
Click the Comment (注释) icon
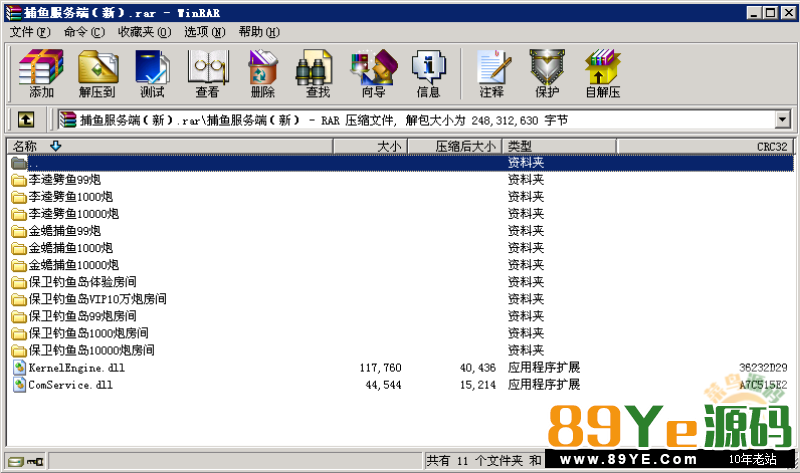coord(492,73)
